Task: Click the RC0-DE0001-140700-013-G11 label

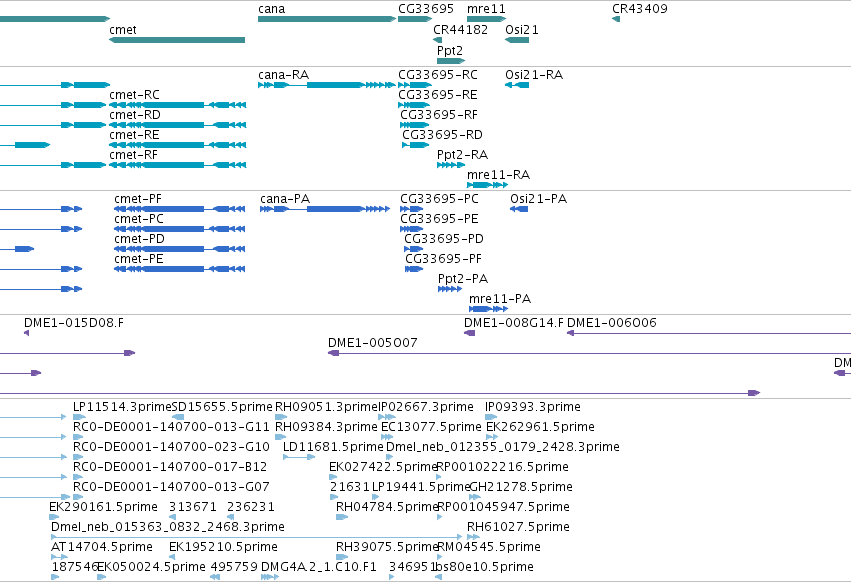Action: pos(171,427)
